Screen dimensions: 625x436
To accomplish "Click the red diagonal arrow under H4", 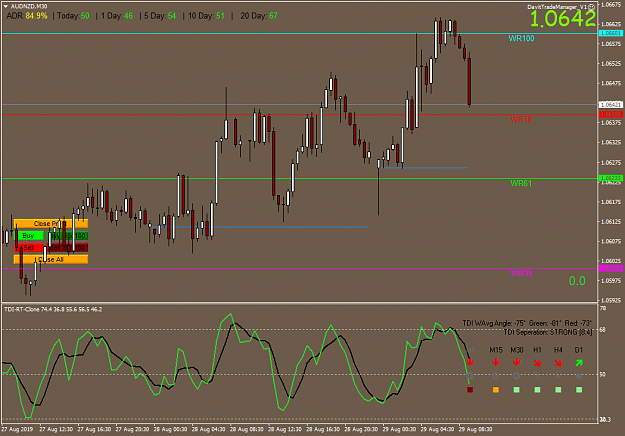I will (x=558, y=363).
